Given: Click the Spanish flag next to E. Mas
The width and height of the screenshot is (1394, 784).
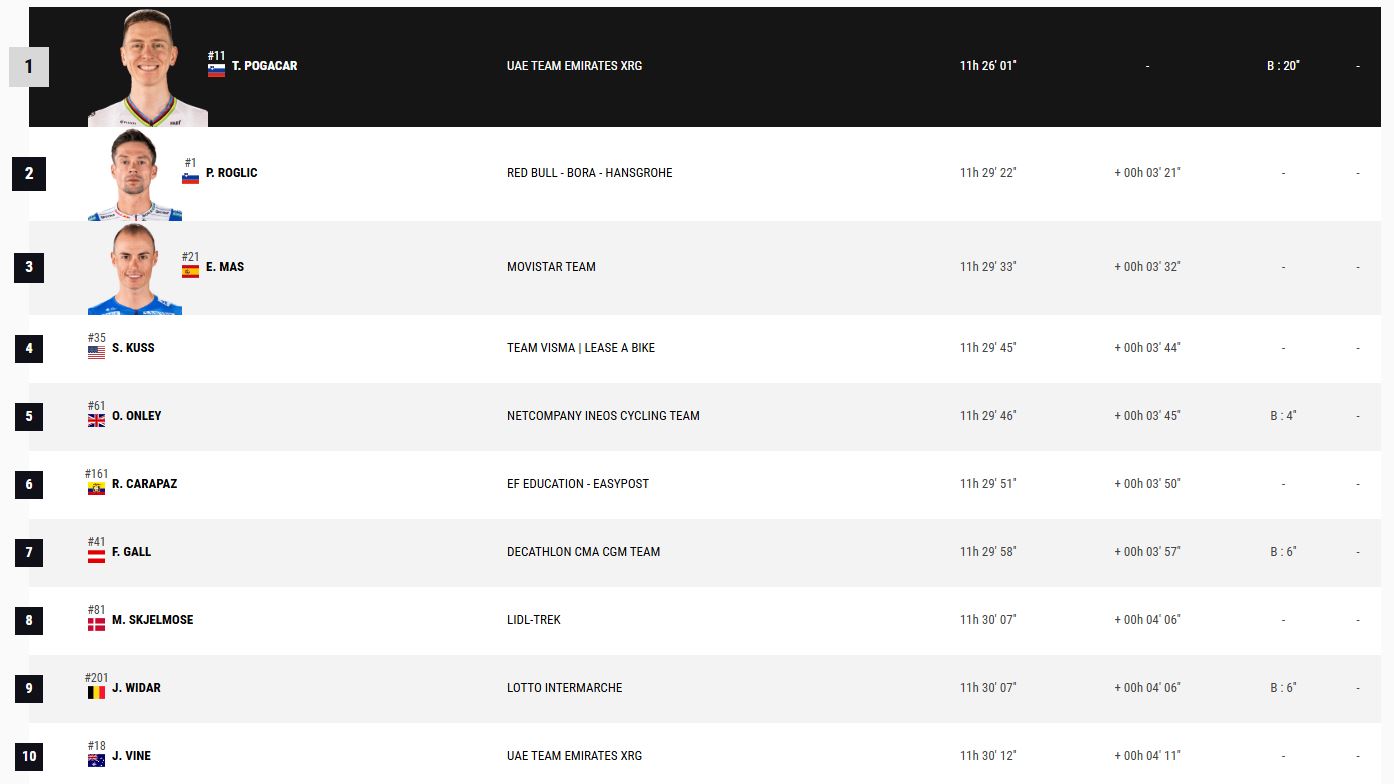Looking at the screenshot, I should point(190,272).
